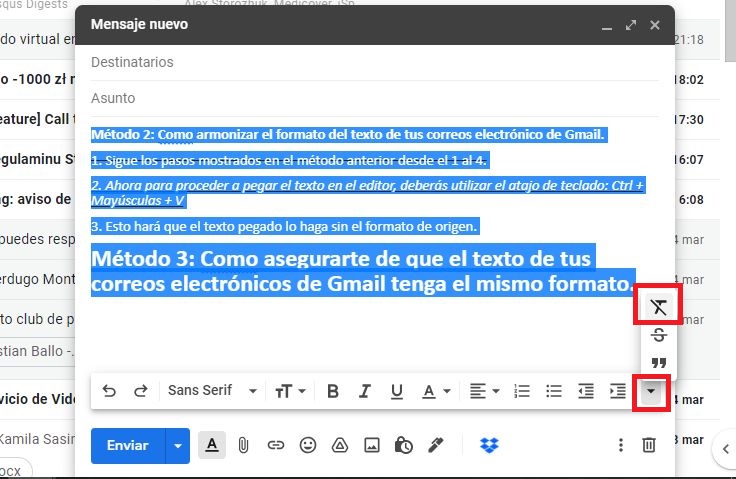736x479 pixels.
Task: Redo the last edit in compose toolbar
Action: pos(140,391)
